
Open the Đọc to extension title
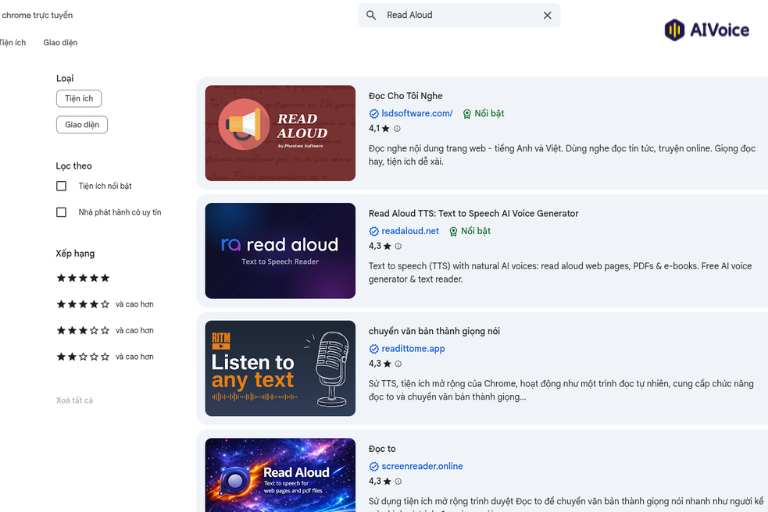coord(382,449)
